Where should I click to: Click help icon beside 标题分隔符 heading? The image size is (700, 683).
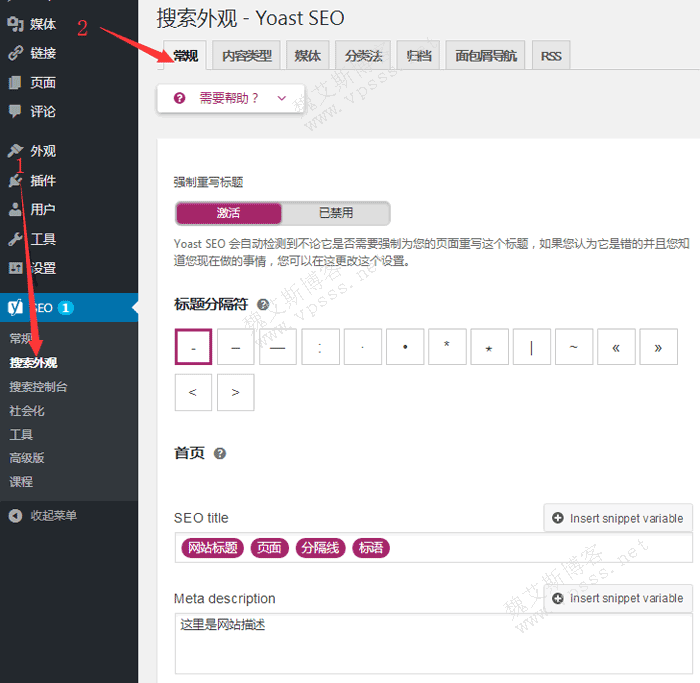[x=263, y=305]
